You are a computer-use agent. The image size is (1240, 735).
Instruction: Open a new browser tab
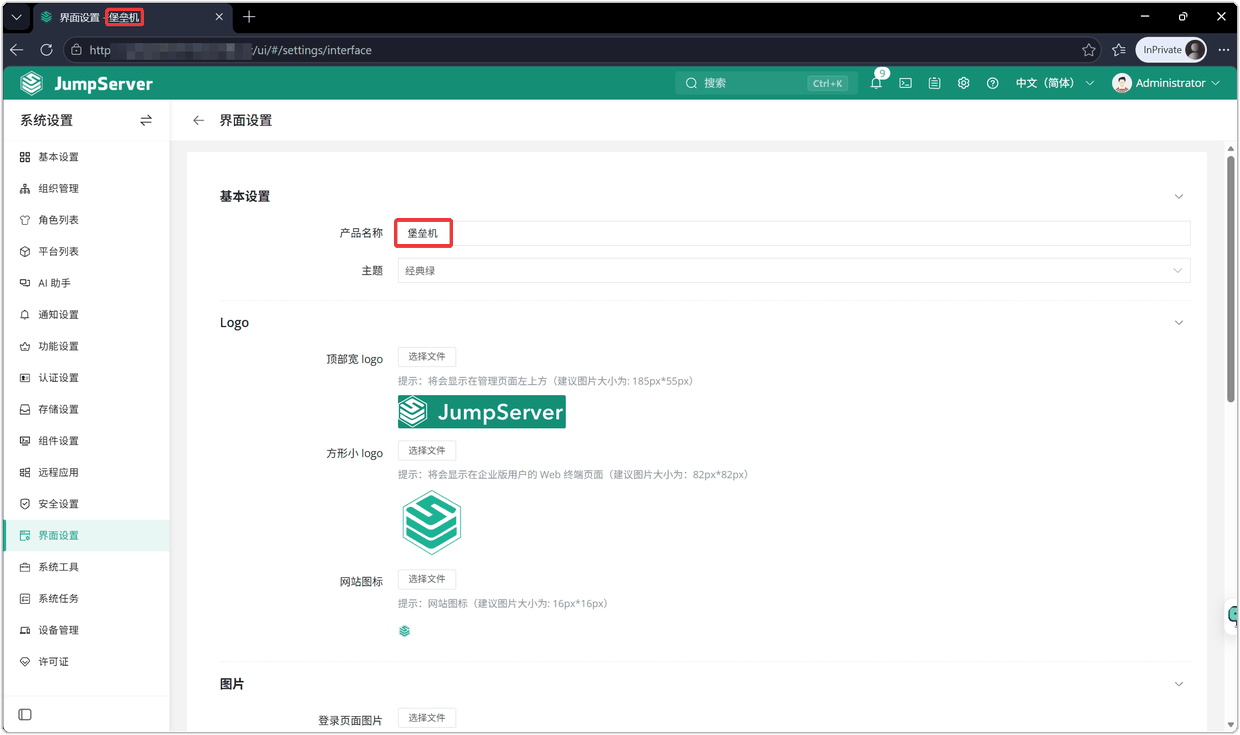[x=249, y=17]
